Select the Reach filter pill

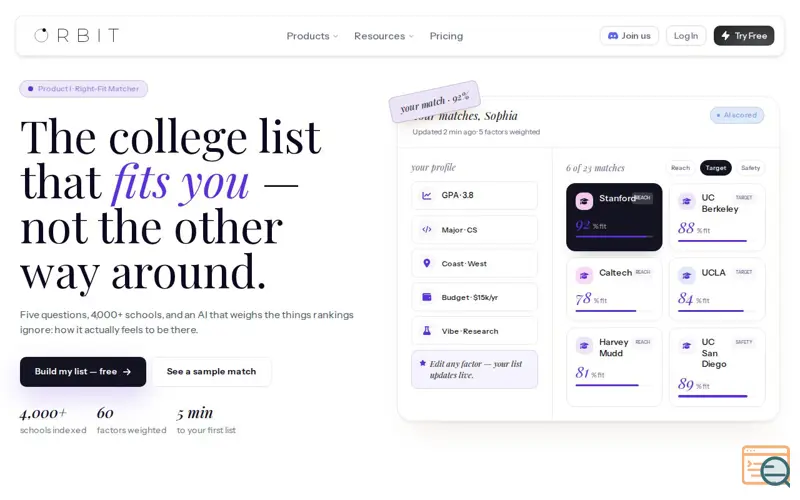680,168
